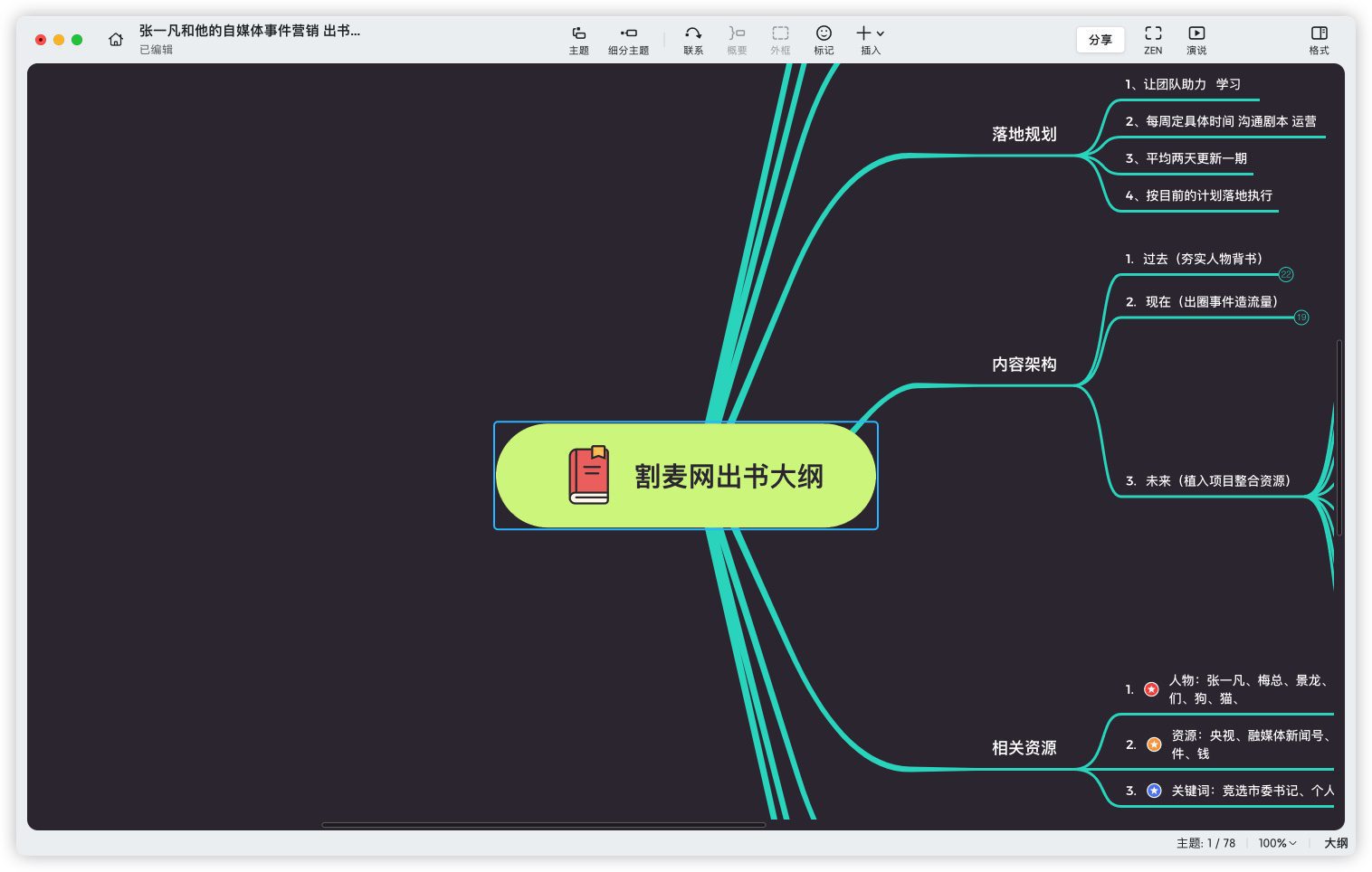
Task: Click the red star marker on 人物 topic
Action: (x=1151, y=689)
